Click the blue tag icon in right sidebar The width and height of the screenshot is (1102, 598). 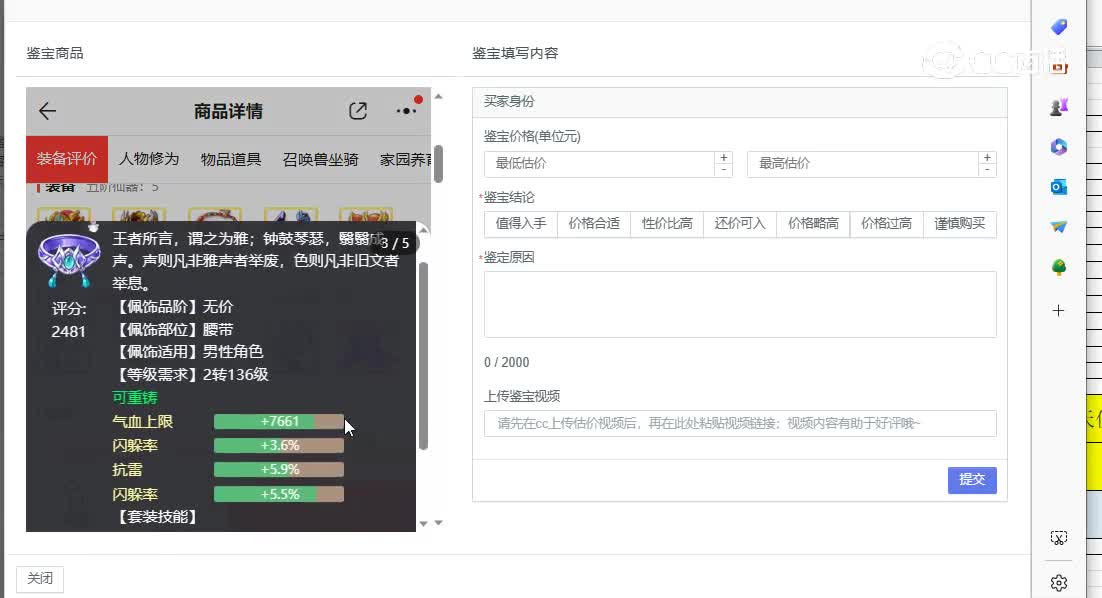[1058, 27]
